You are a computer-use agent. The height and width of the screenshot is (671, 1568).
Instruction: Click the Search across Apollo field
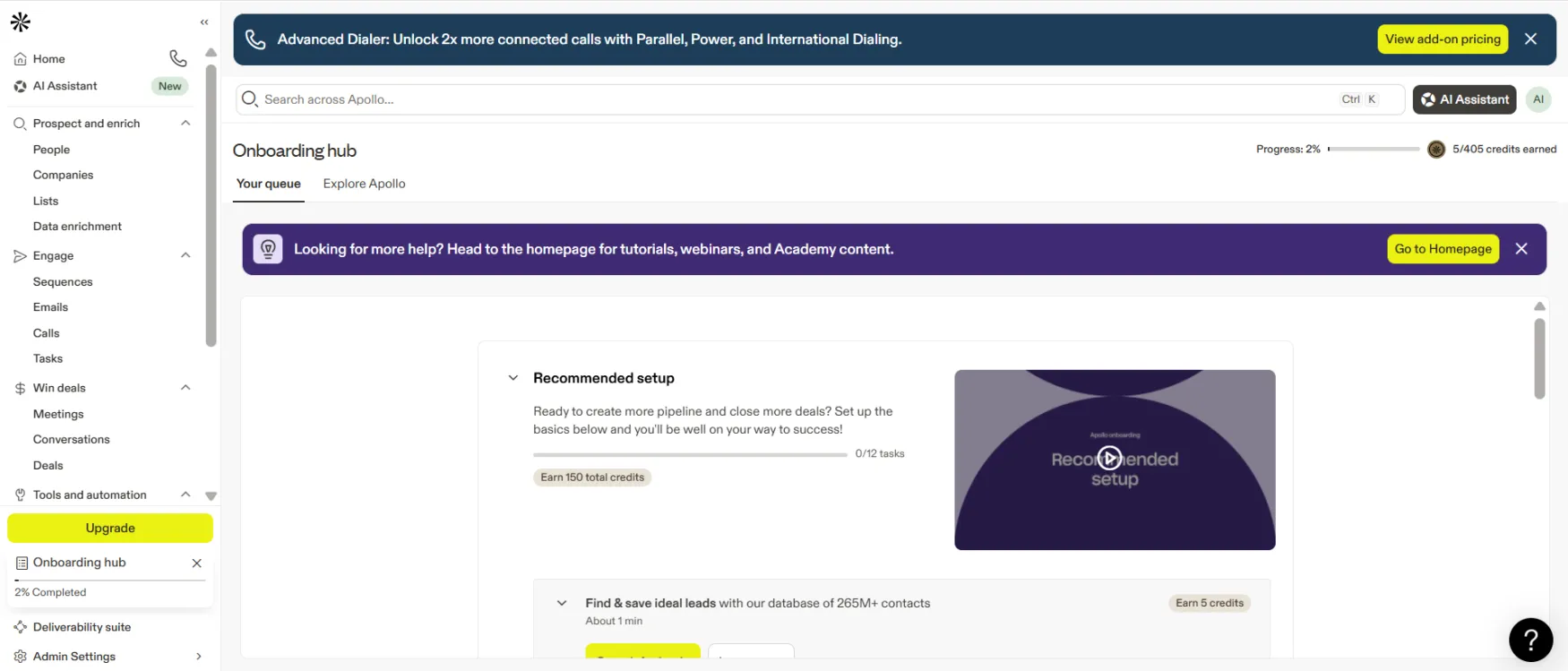820,99
